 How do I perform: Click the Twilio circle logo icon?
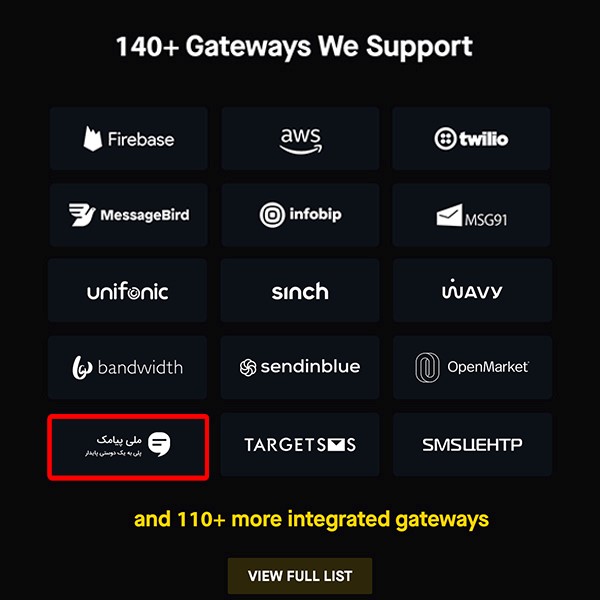pyautogui.click(x=445, y=139)
